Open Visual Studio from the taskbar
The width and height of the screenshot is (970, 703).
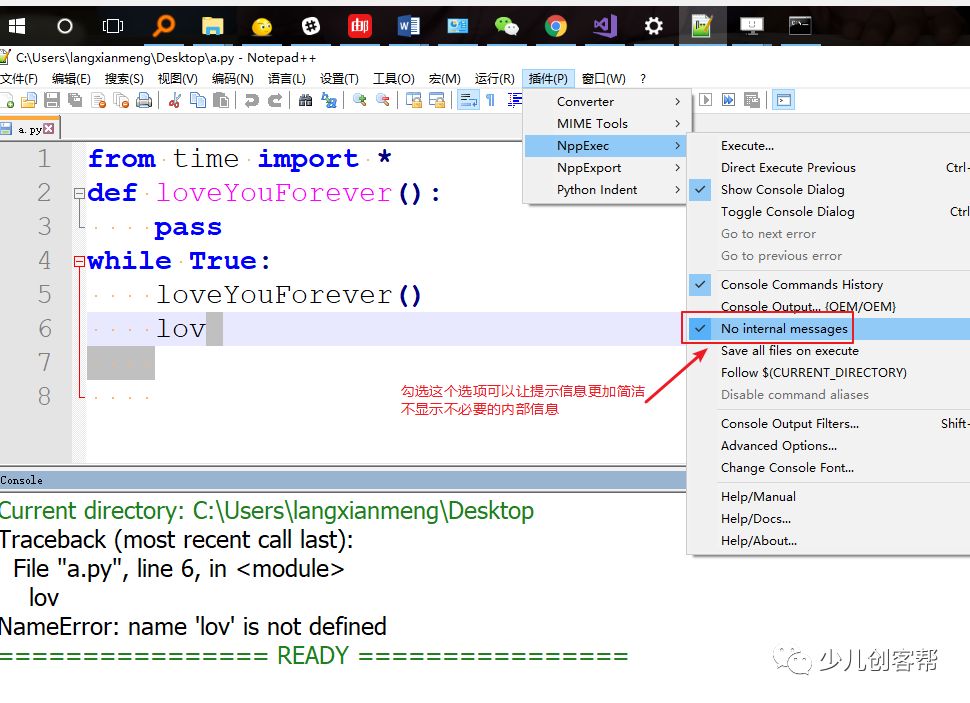(x=604, y=26)
